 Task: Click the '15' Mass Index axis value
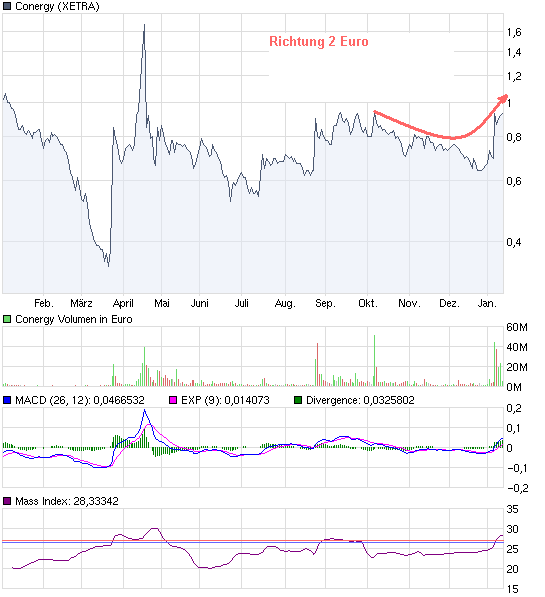point(513,589)
